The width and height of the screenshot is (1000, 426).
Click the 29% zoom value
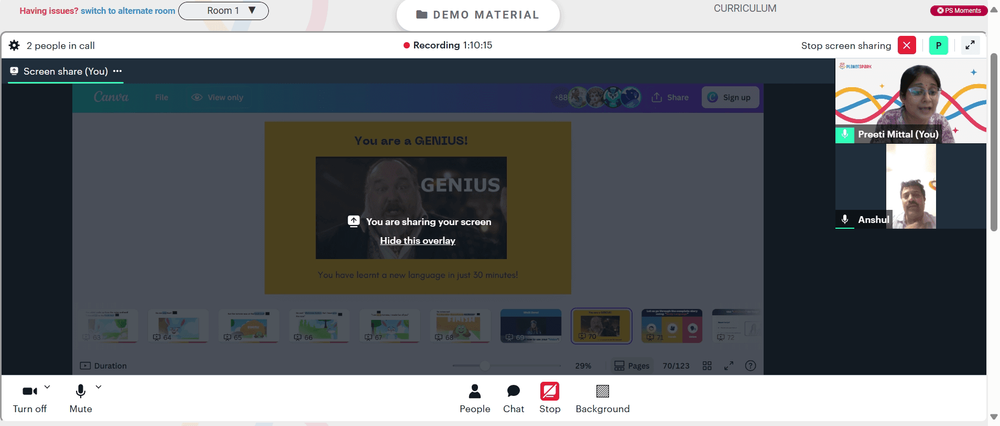click(x=583, y=366)
